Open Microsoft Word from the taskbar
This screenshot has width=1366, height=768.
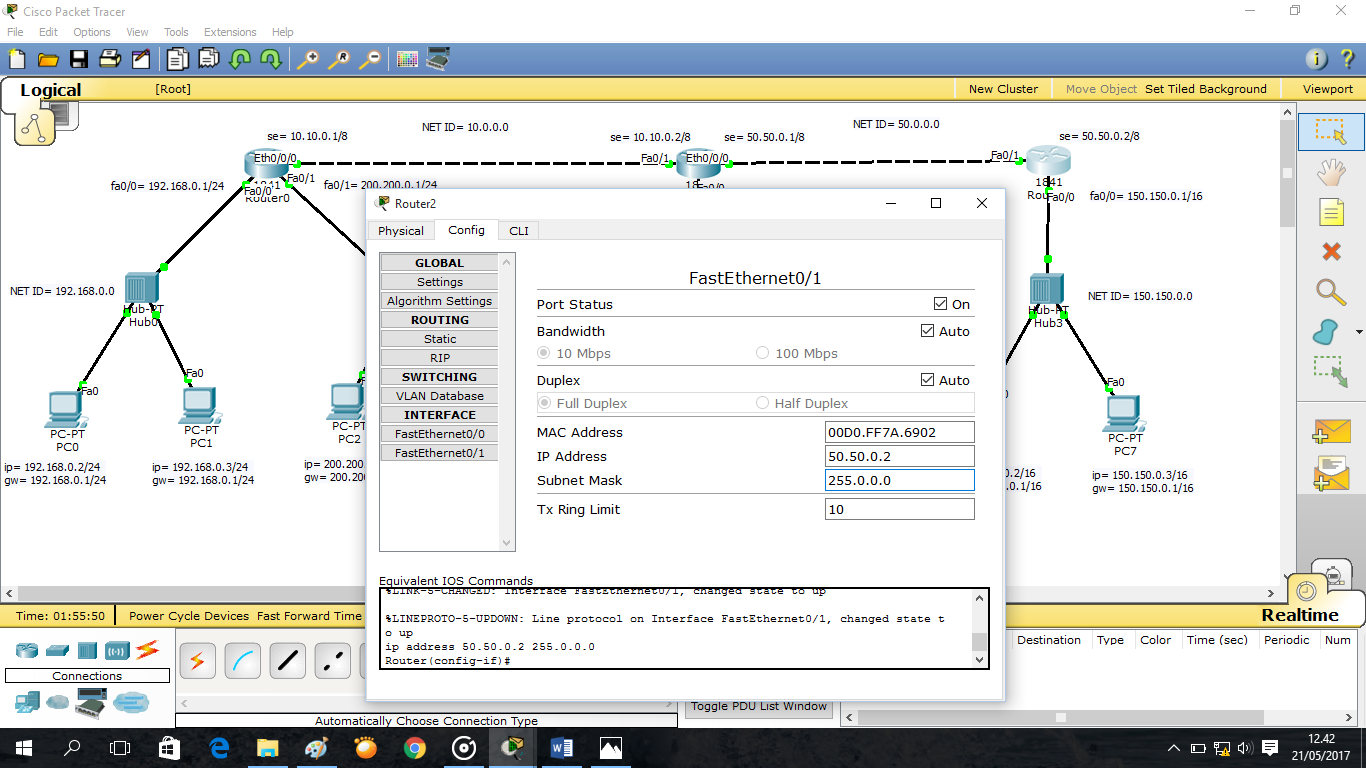pyautogui.click(x=560, y=747)
